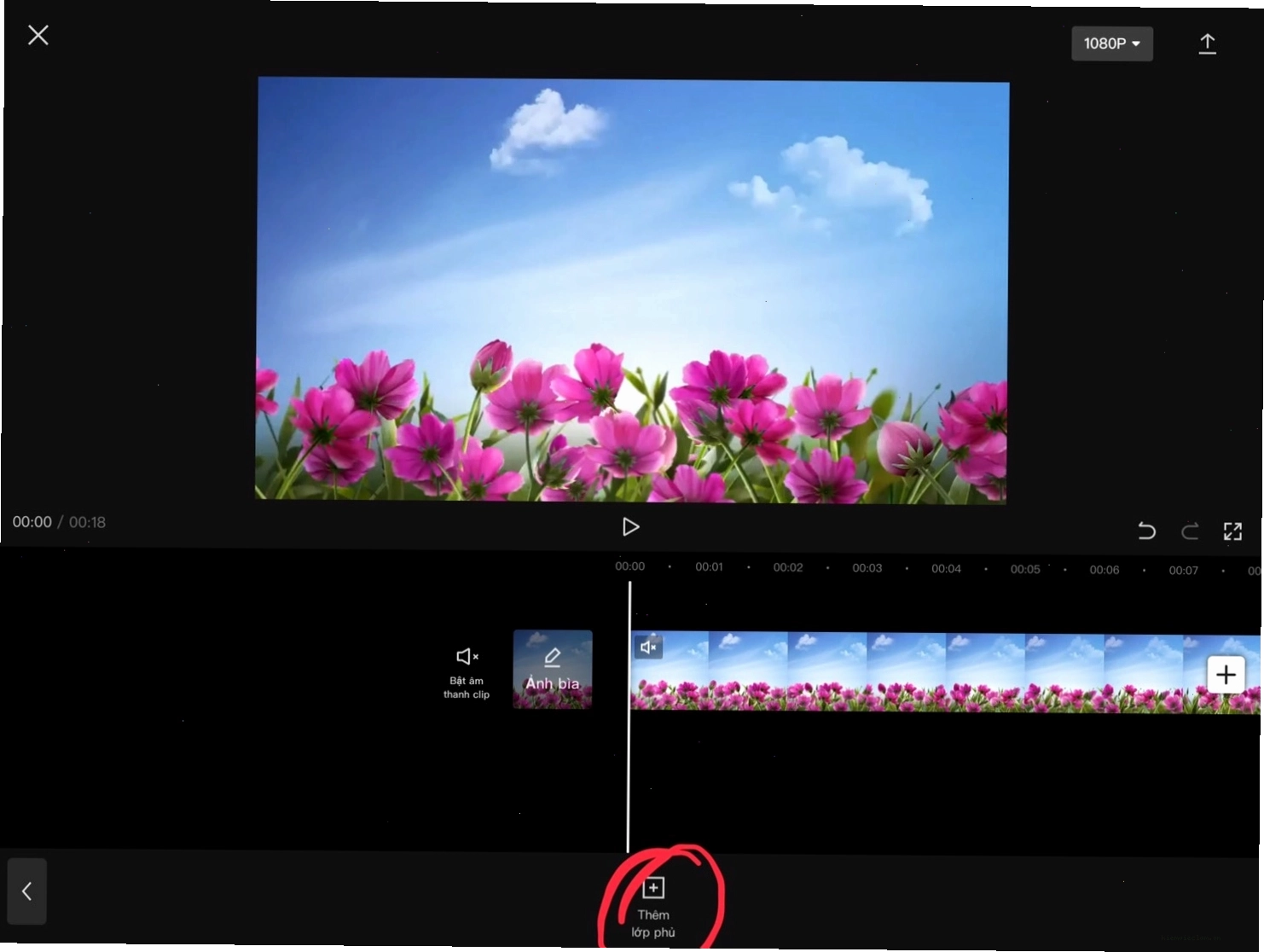This screenshot has width=1264, height=952.
Task: Click the timeline playhead line
Action: pyautogui.click(x=629, y=717)
